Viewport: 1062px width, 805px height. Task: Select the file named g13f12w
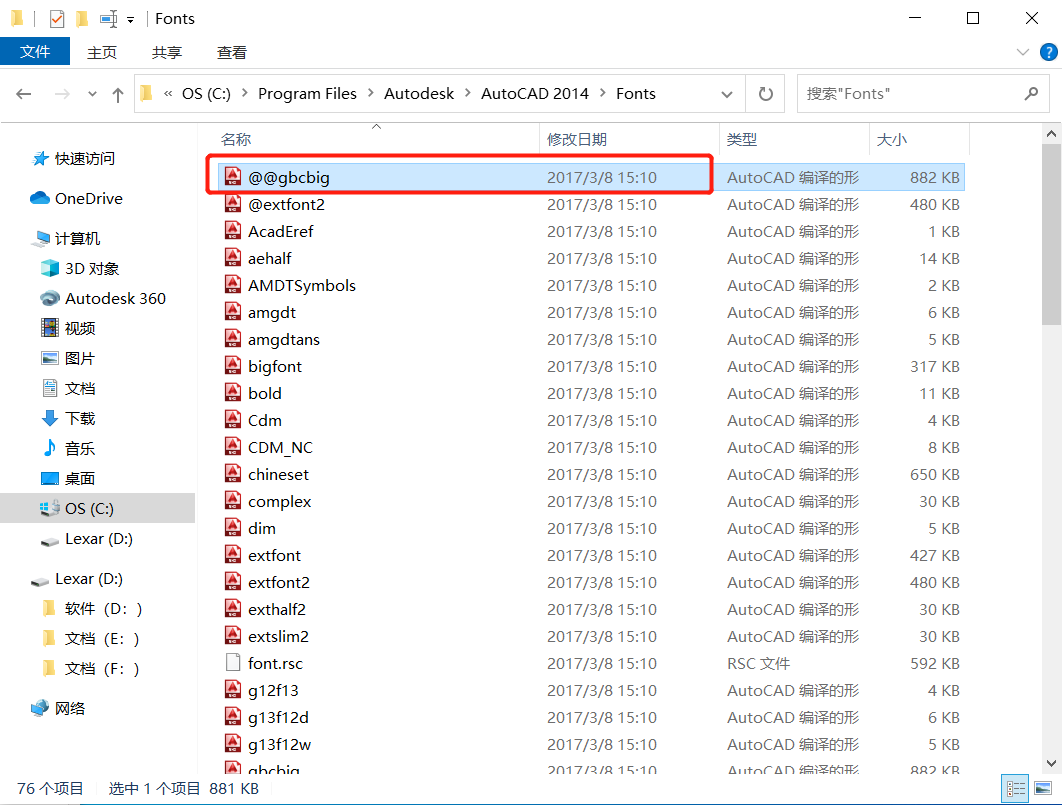click(x=280, y=744)
